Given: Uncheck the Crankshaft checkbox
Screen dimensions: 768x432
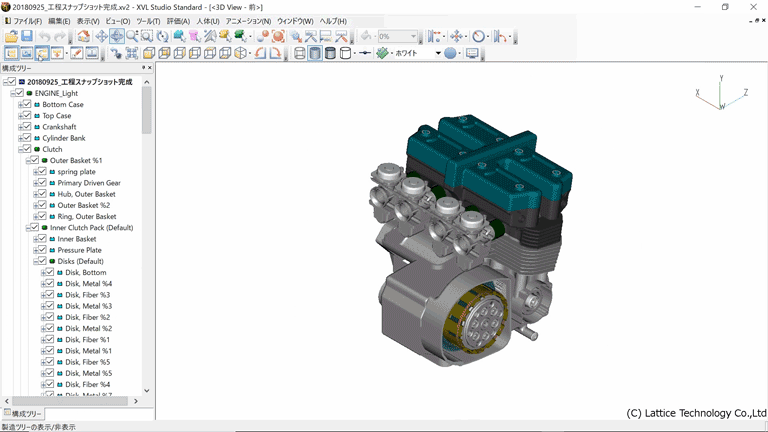Looking at the screenshot, I should tap(27, 127).
